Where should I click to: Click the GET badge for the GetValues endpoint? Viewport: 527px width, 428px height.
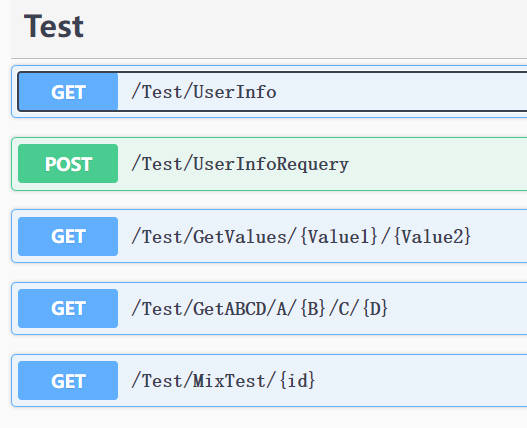68,236
